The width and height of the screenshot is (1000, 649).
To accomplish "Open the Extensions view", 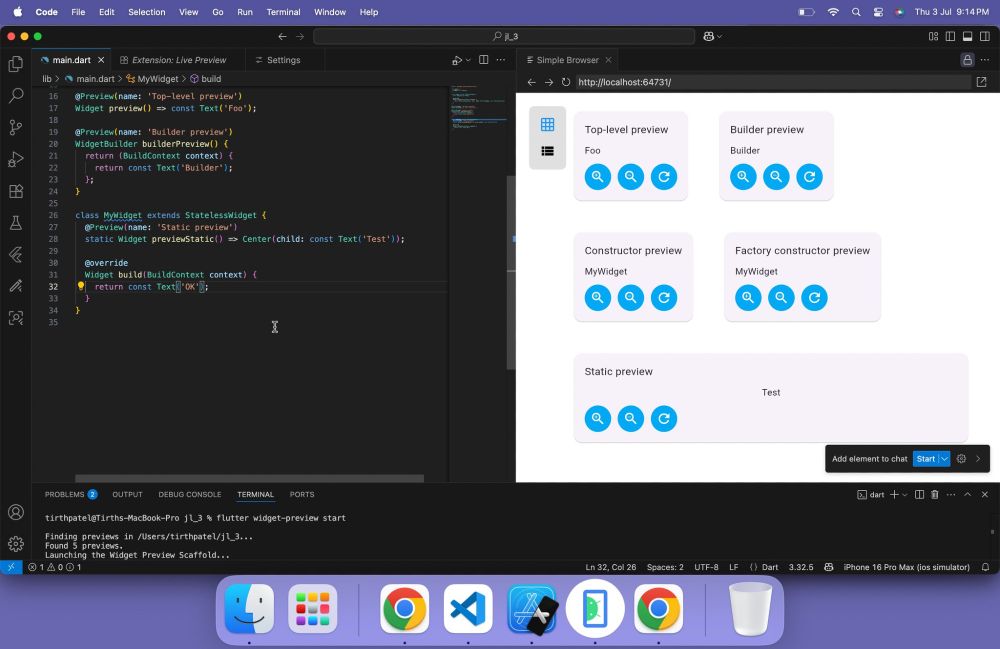I will pyautogui.click(x=16, y=191).
